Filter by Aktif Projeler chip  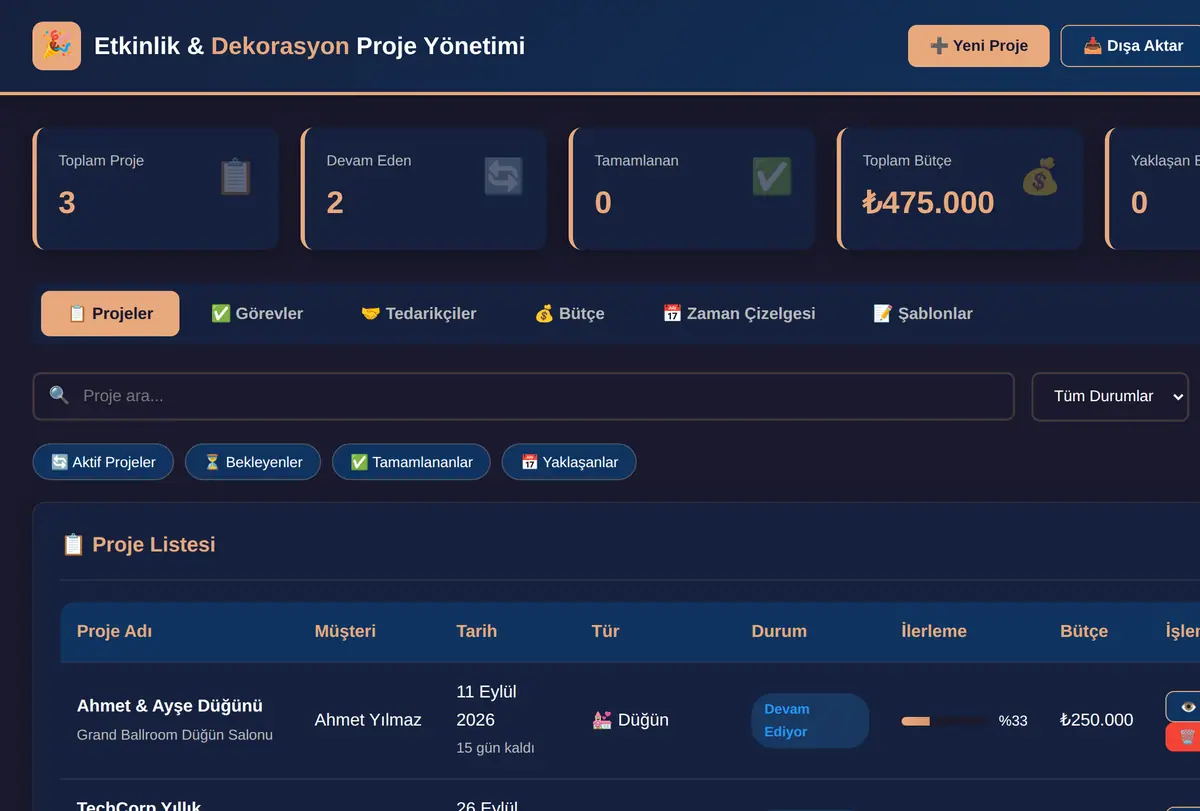click(103, 462)
